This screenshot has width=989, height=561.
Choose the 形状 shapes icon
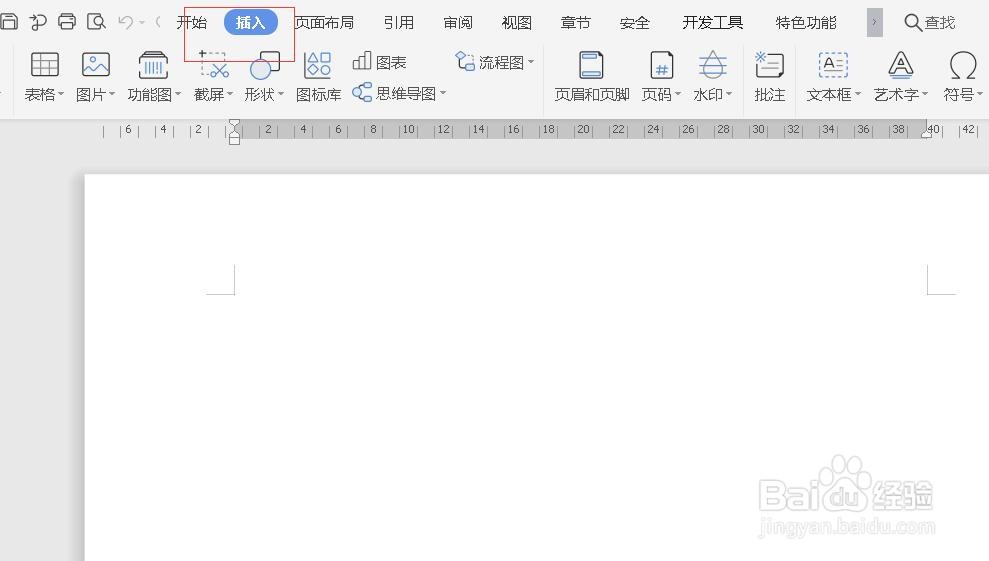(265, 65)
